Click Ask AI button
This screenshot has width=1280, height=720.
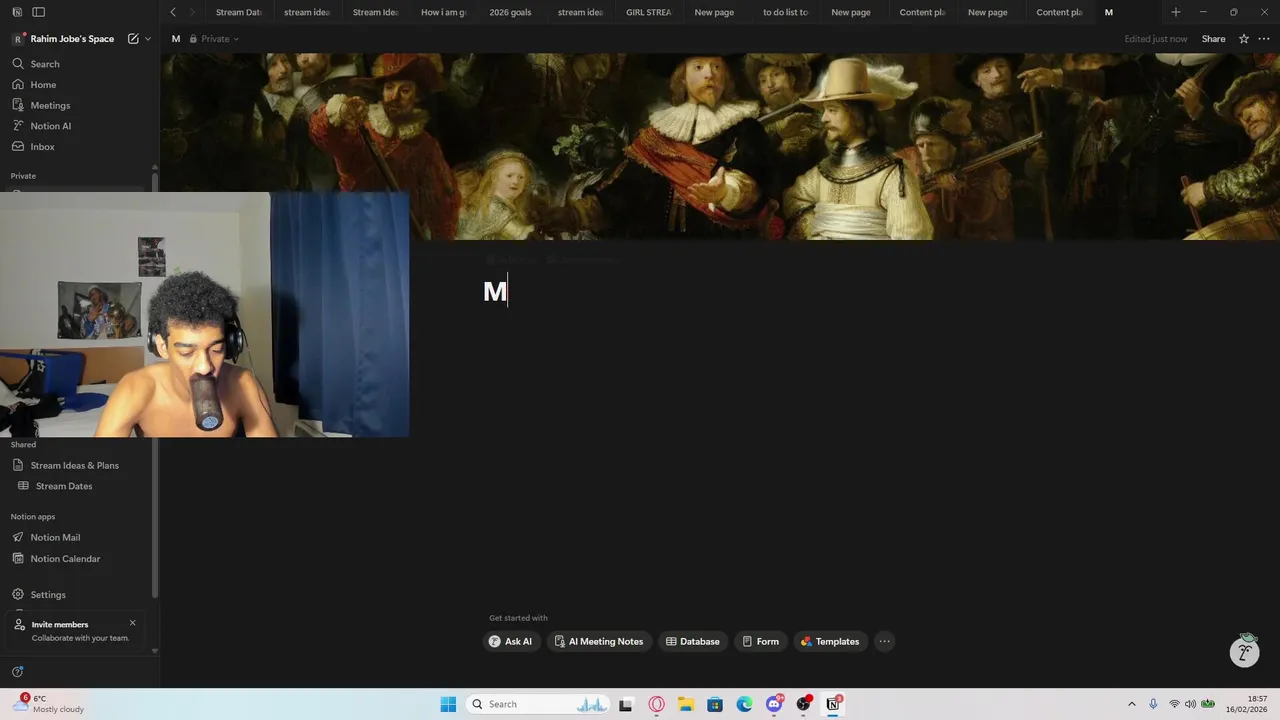pyautogui.click(x=510, y=642)
